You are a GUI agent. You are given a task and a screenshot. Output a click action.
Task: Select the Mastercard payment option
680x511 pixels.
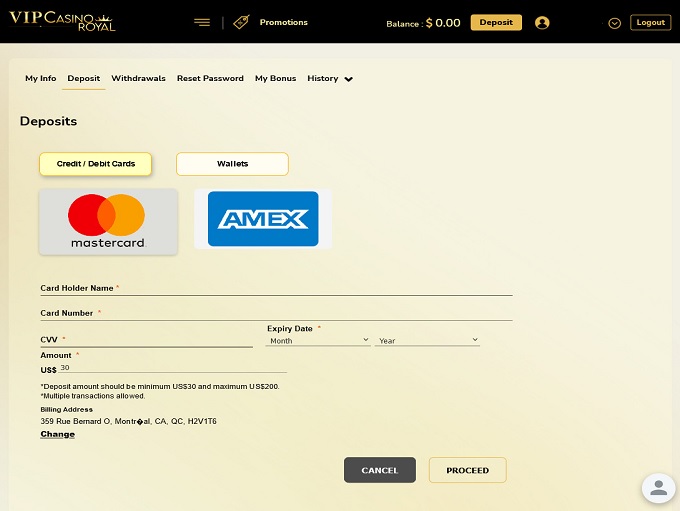[108, 222]
